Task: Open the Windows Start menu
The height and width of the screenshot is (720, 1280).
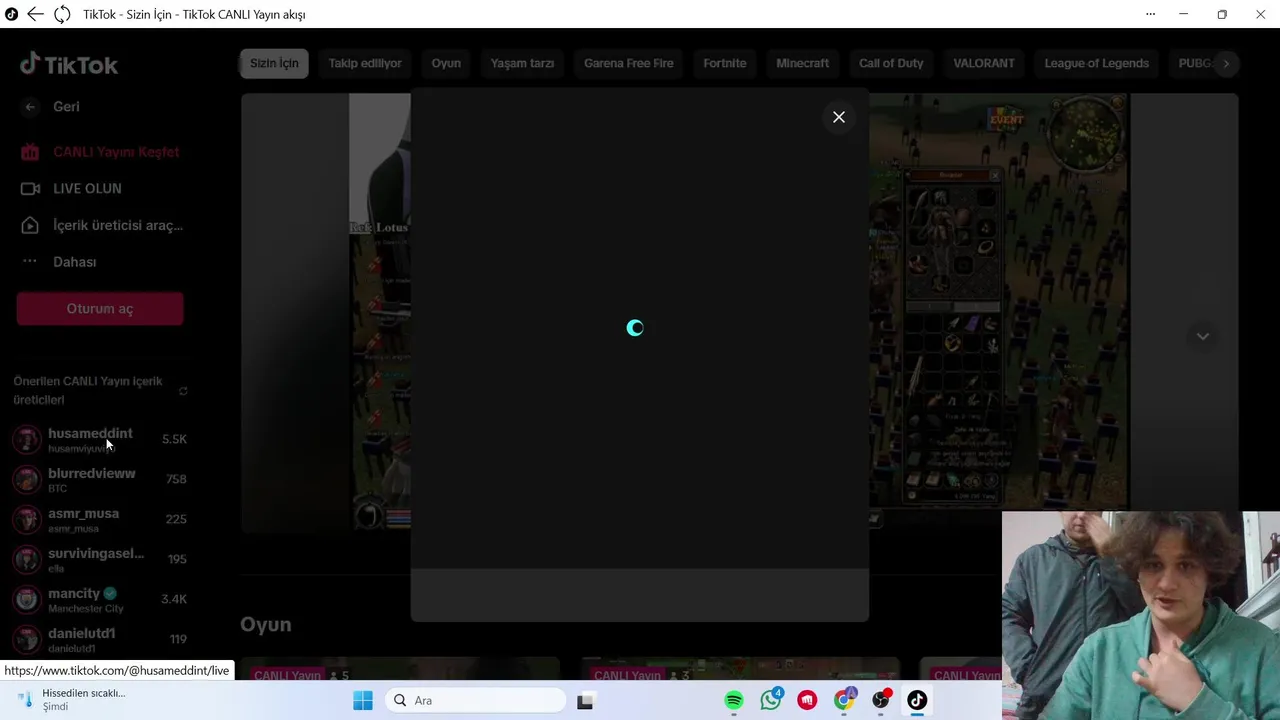Action: (363, 700)
